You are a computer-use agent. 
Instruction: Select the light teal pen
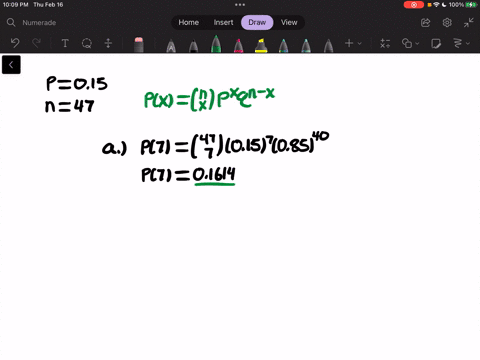[x=306, y=46]
